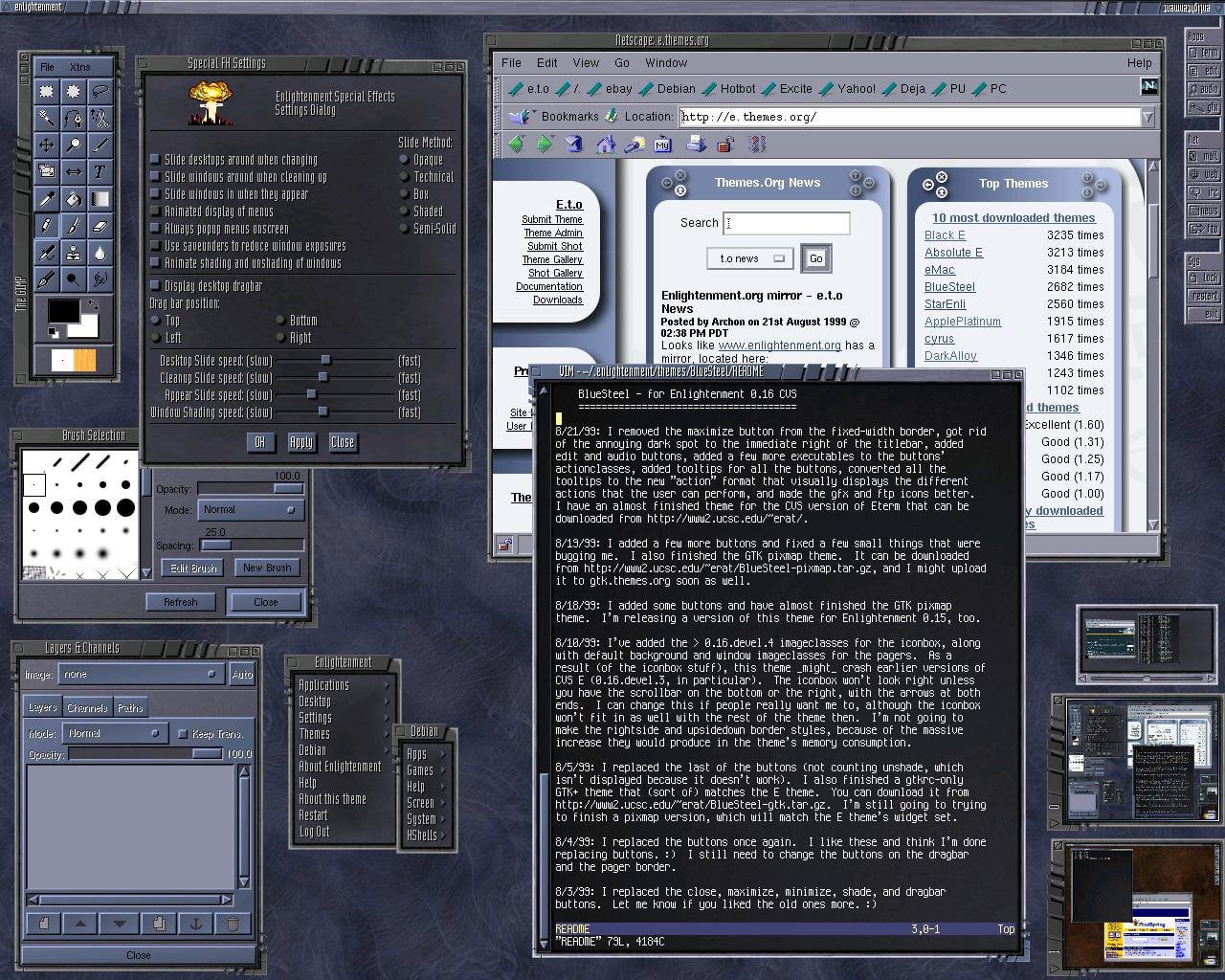Screen dimensions: 1225x980
Task: Click the Home icon in Netscape toolbar
Action: (605, 145)
